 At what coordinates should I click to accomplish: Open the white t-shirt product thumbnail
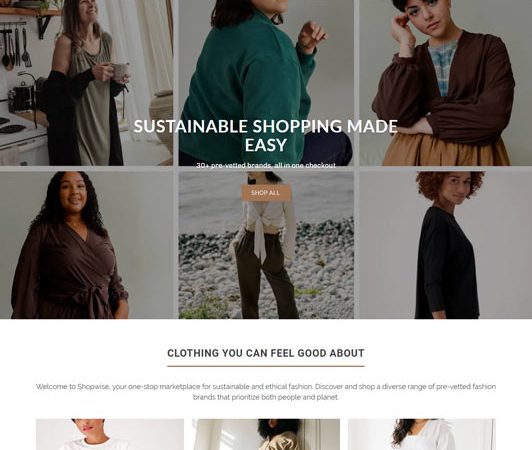(x=110, y=434)
